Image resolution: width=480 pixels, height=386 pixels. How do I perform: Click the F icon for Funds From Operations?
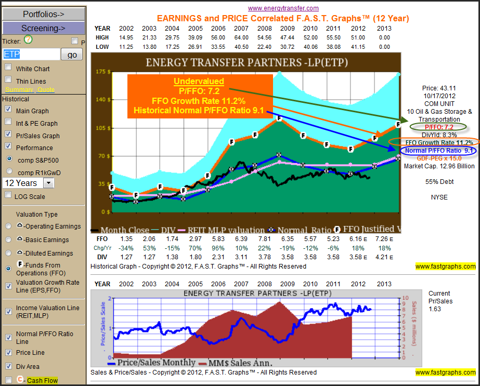(20, 264)
